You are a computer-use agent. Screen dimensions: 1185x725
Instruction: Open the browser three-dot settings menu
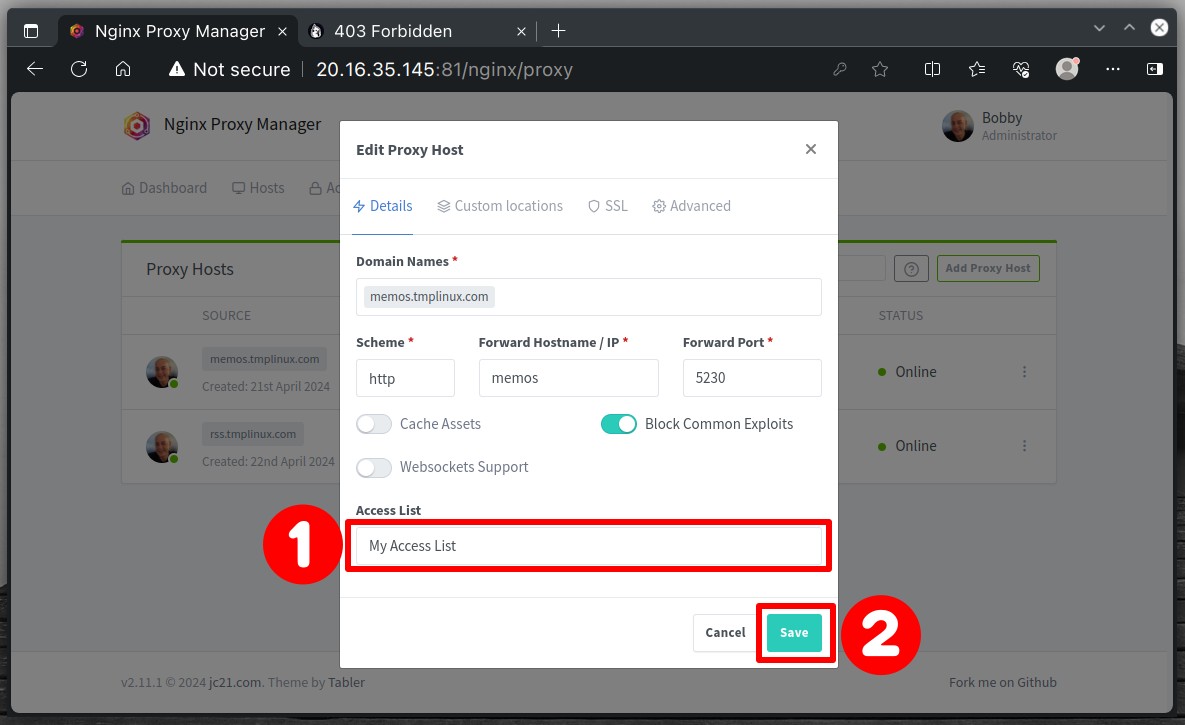tap(1112, 69)
